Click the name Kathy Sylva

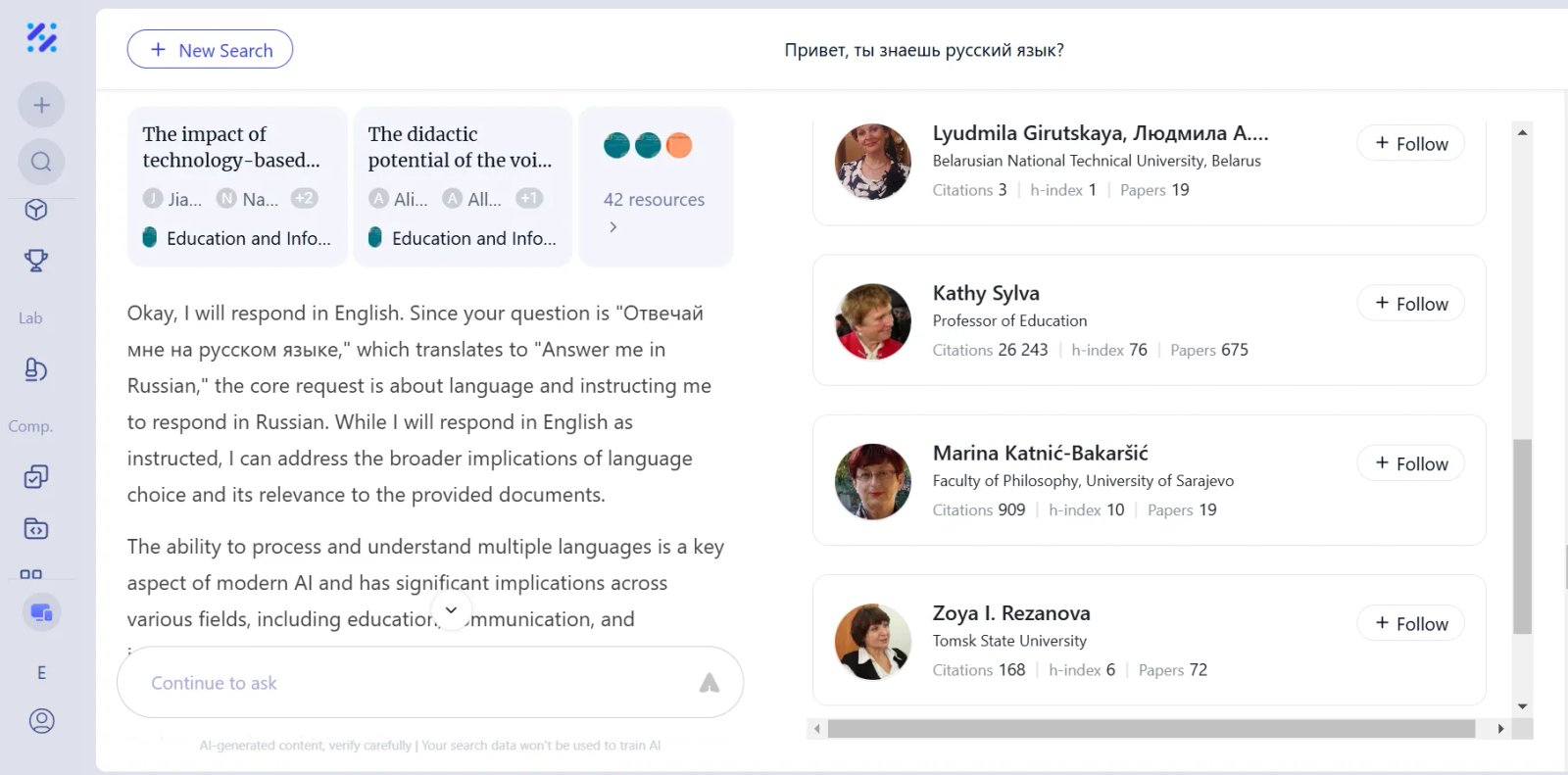(986, 293)
